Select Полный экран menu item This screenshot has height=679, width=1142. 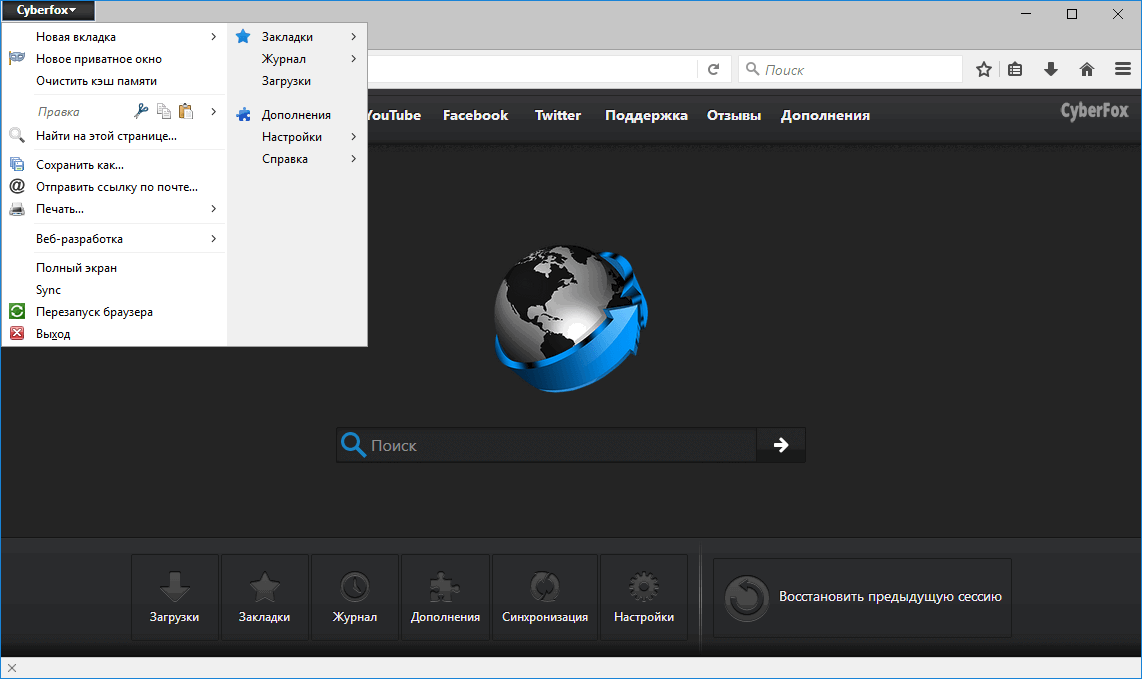(x=114, y=267)
